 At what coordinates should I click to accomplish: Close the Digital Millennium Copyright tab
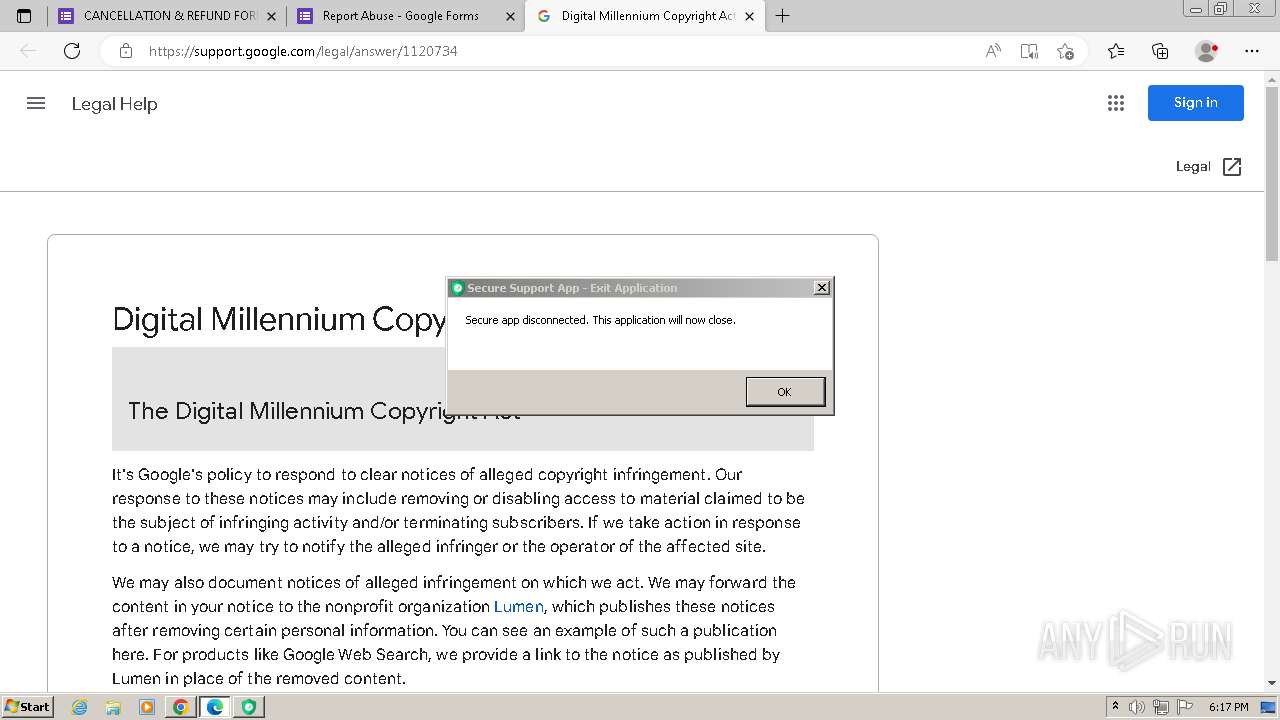point(750,16)
